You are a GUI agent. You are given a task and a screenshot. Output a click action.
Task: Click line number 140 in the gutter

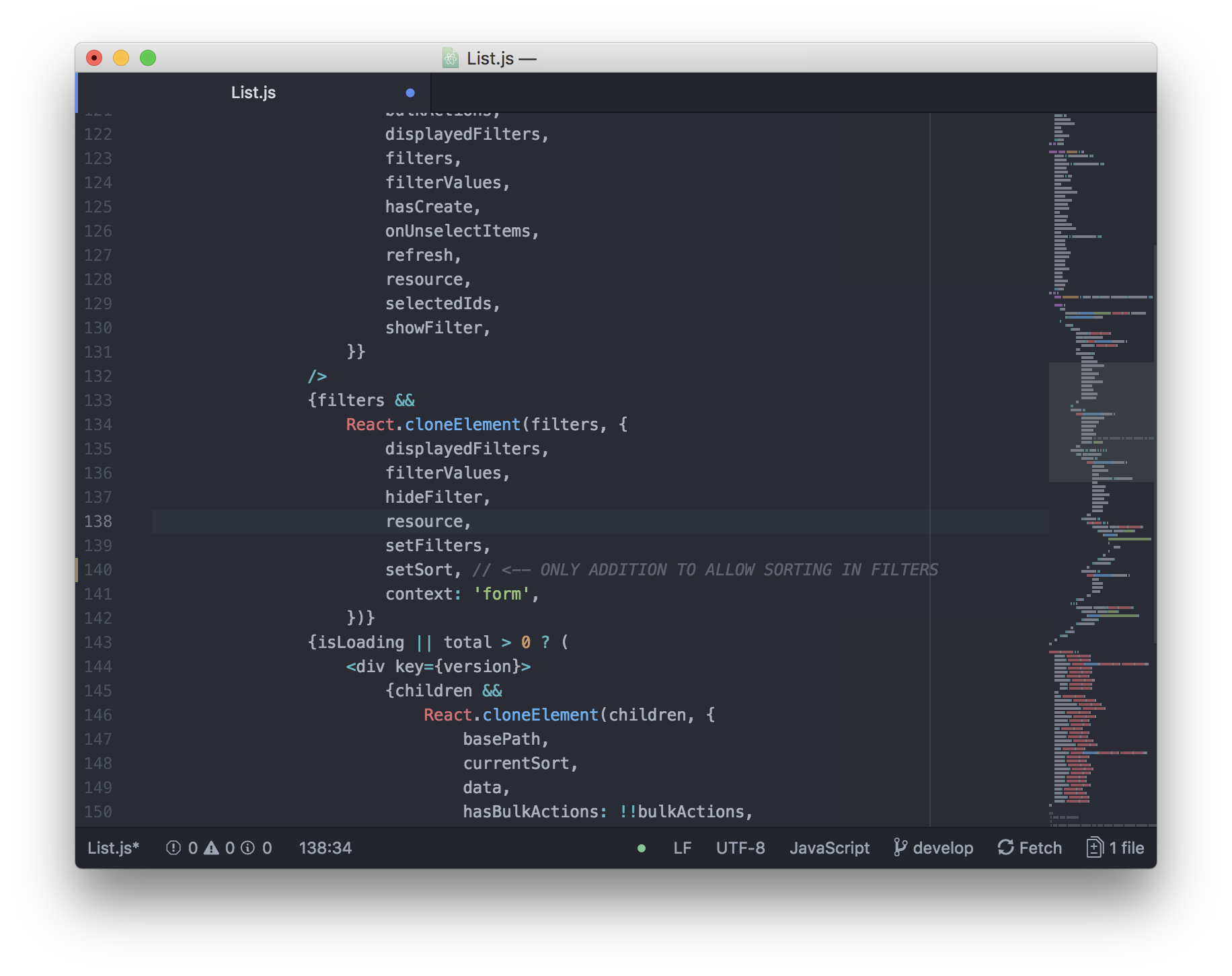click(98, 569)
